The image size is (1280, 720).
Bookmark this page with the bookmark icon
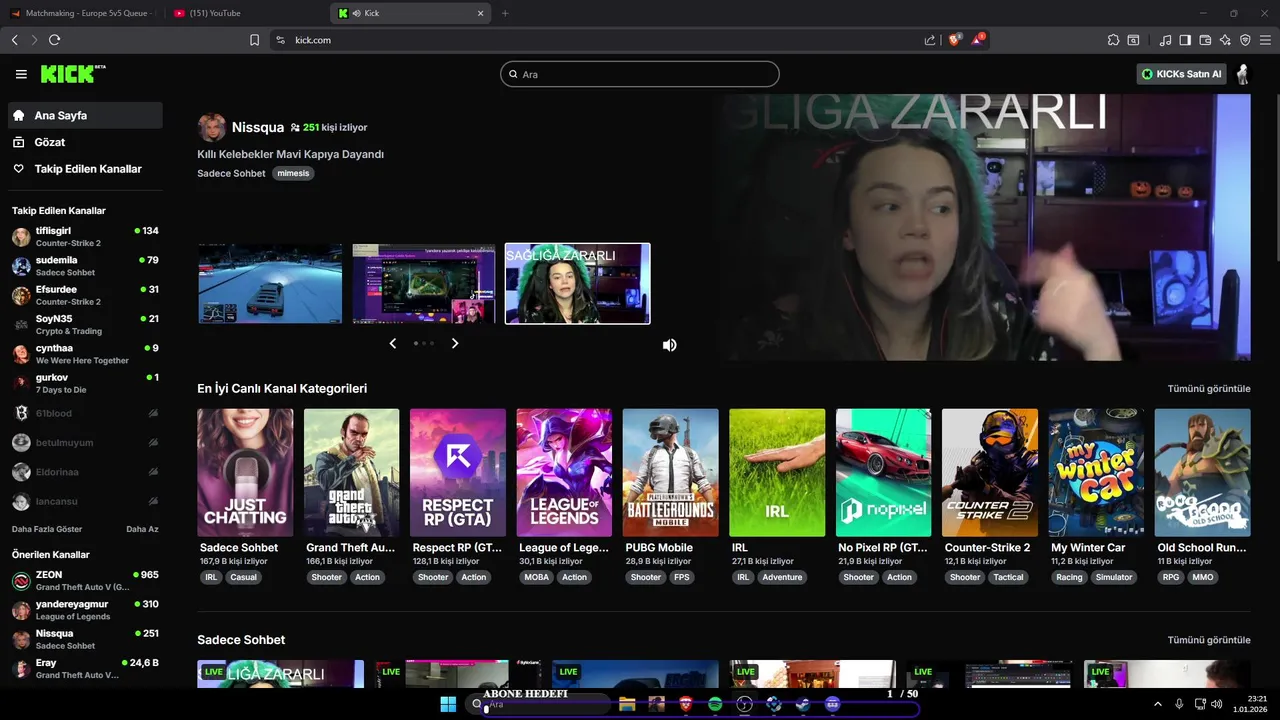(254, 40)
